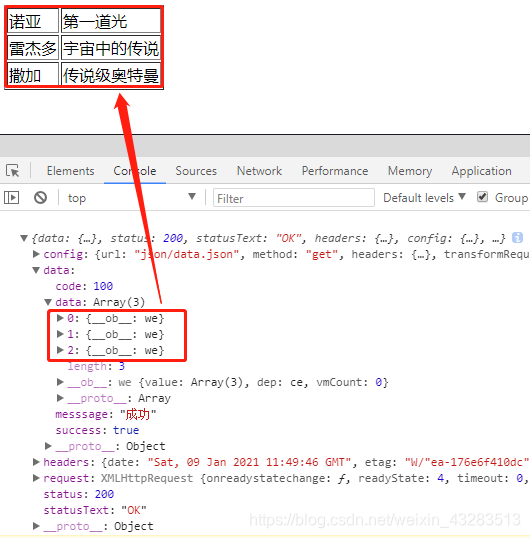530x538 pixels.
Task: Click the blue info badge beside the logged object
Action: click(x=517, y=237)
